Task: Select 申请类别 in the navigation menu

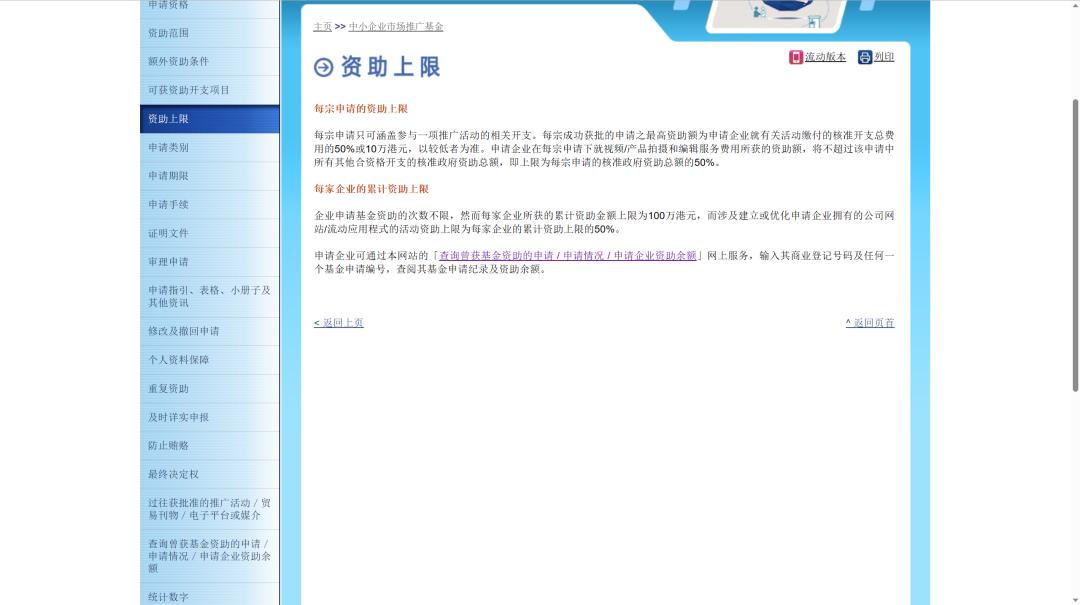Action: click(170, 147)
